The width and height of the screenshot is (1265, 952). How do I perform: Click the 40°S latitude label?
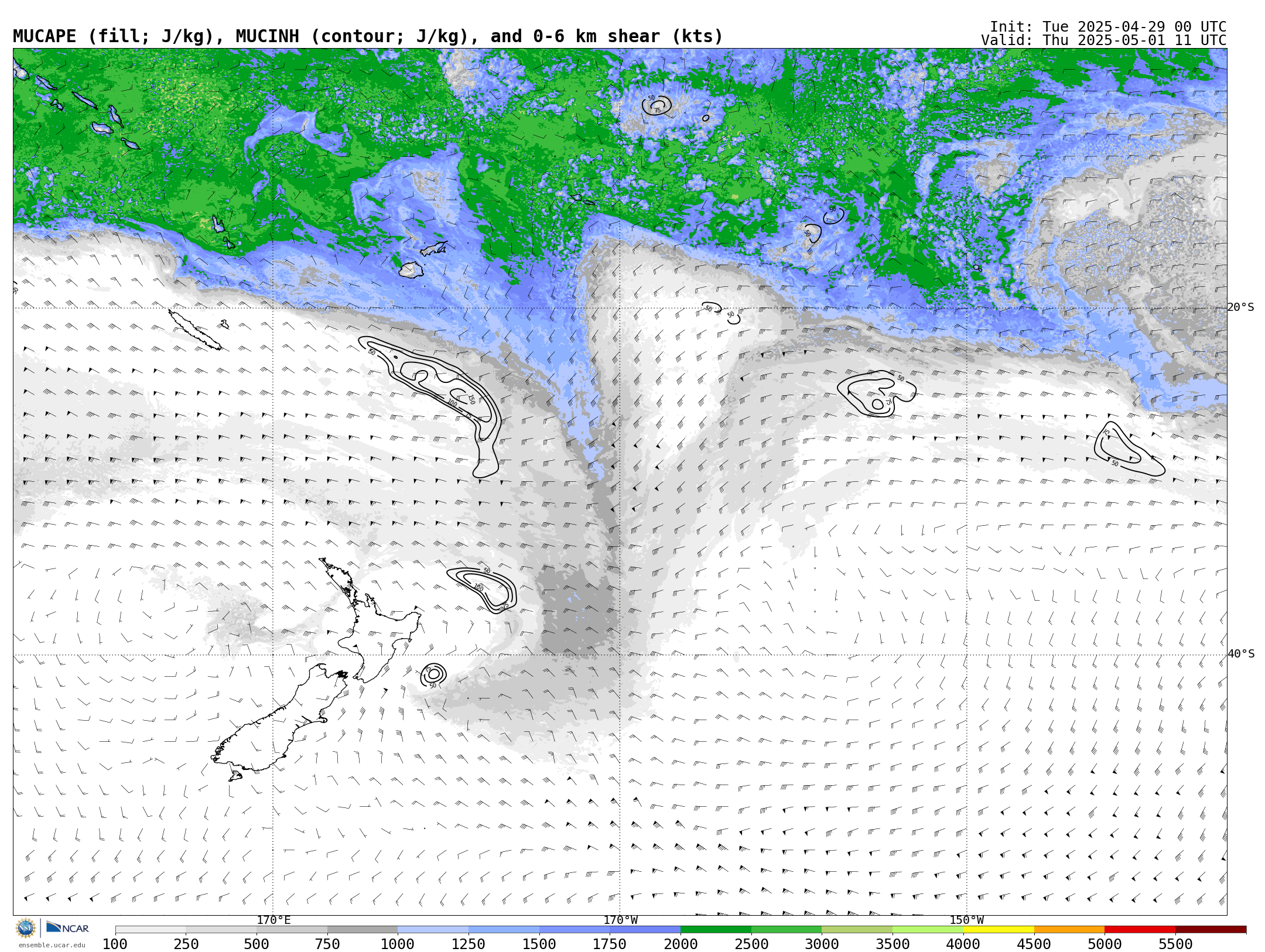(x=1240, y=653)
